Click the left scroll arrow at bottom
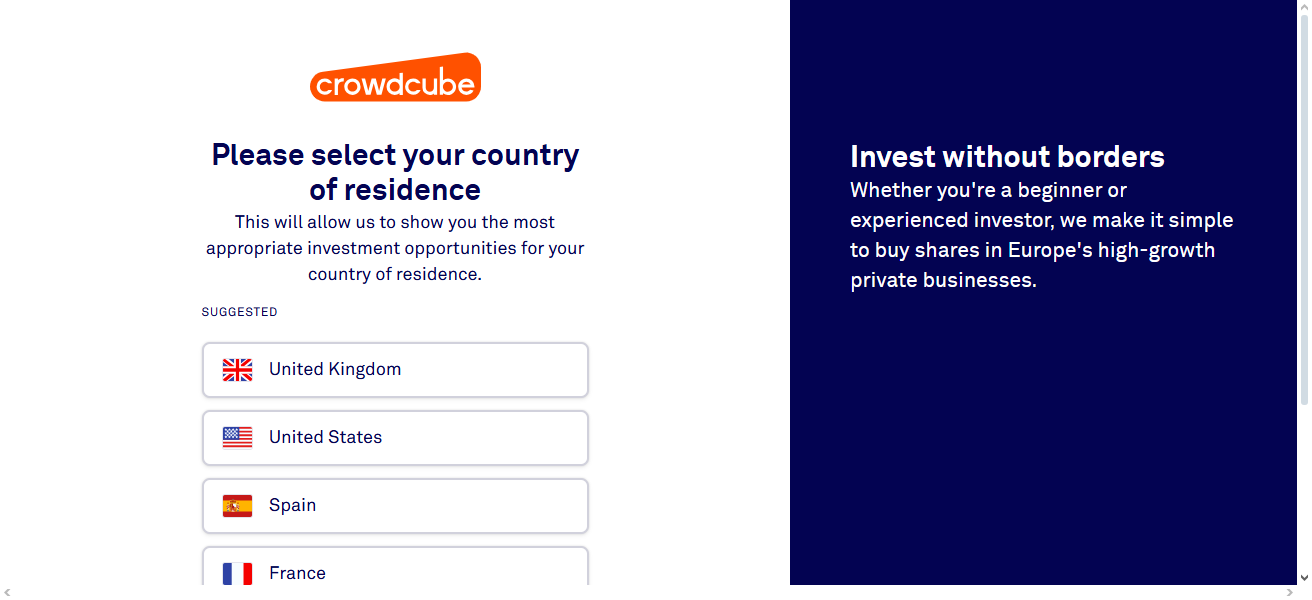The image size is (1312, 600). 8,592
